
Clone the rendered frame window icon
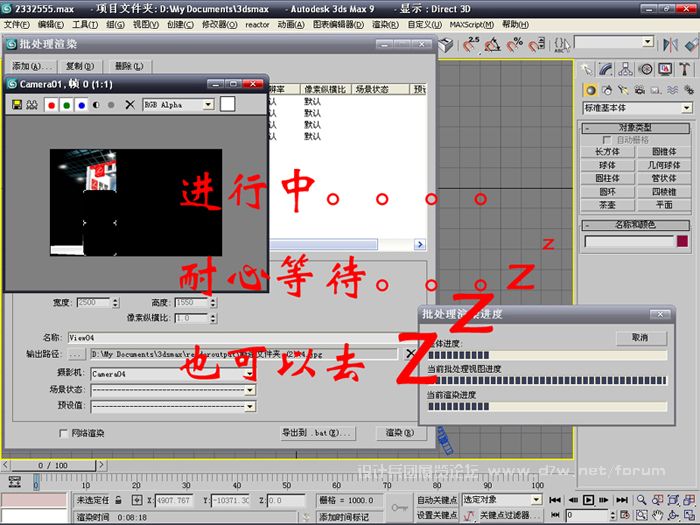click(32, 105)
